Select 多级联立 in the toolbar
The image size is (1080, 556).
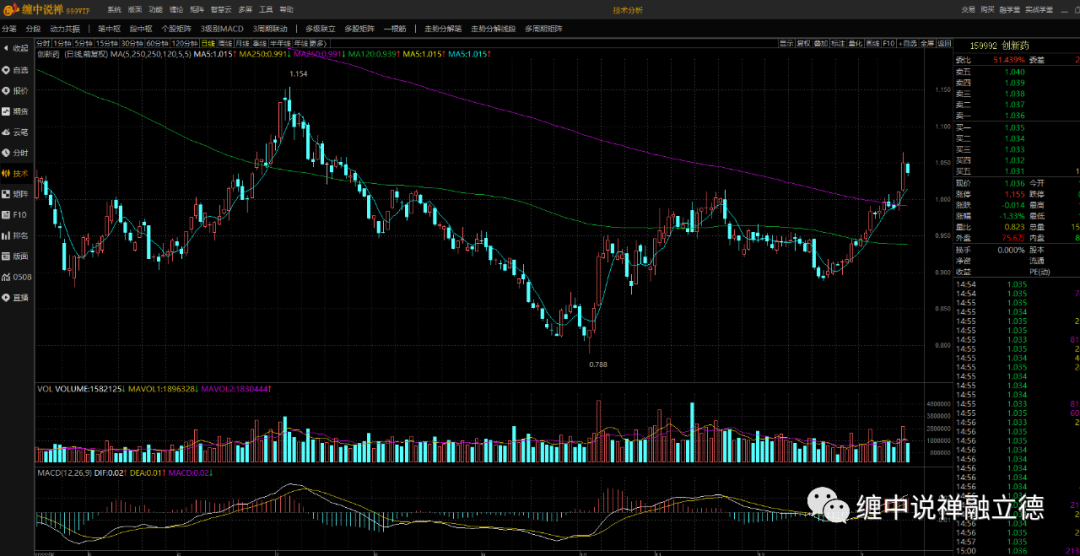click(x=320, y=29)
